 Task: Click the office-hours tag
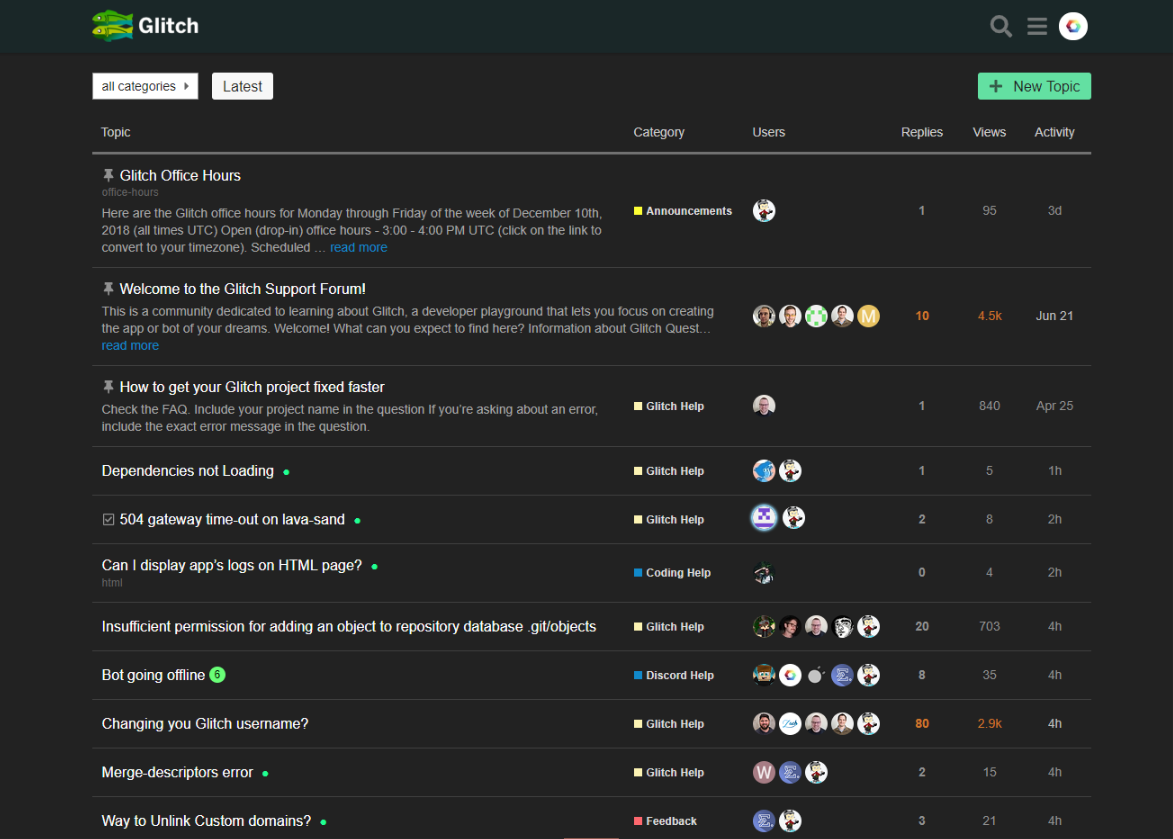[130, 192]
